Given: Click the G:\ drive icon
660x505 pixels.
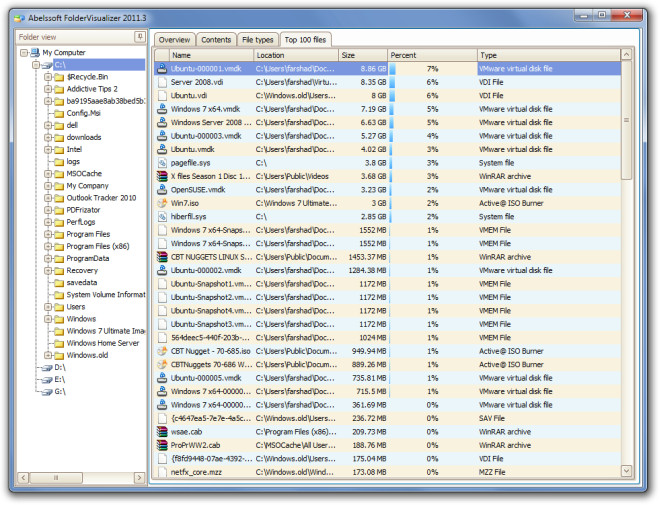Looking at the screenshot, I should point(46,392).
